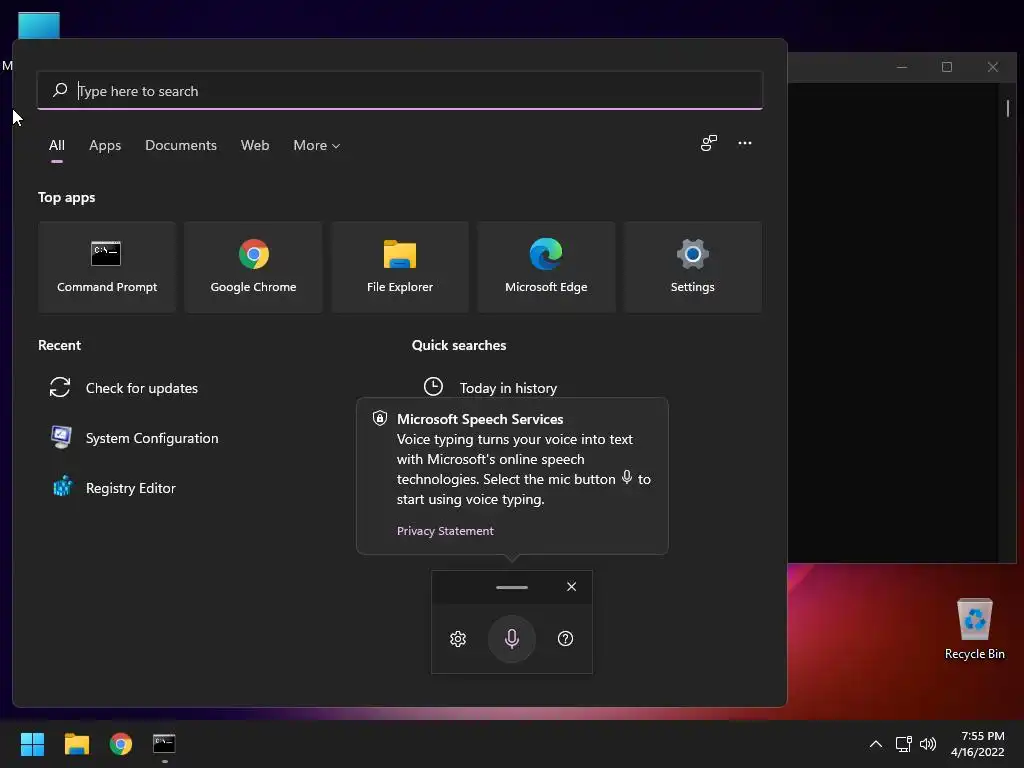Minimize the background Command Prompt window
The height and width of the screenshot is (768, 1024).
click(902, 67)
